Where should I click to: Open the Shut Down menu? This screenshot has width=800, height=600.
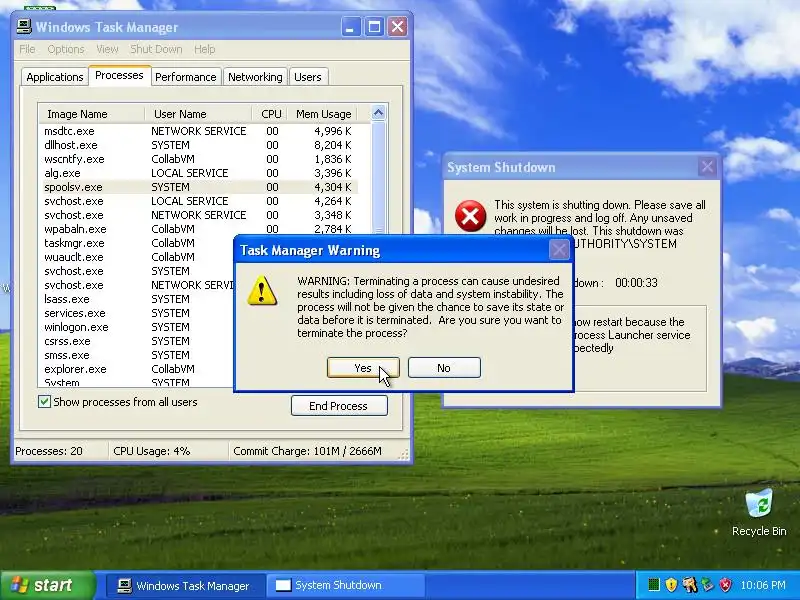point(156,49)
